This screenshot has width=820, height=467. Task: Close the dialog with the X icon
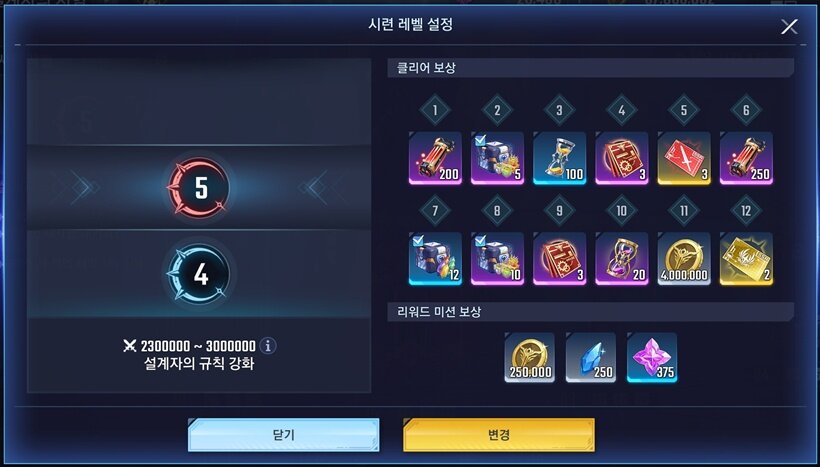tap(789, 26)
